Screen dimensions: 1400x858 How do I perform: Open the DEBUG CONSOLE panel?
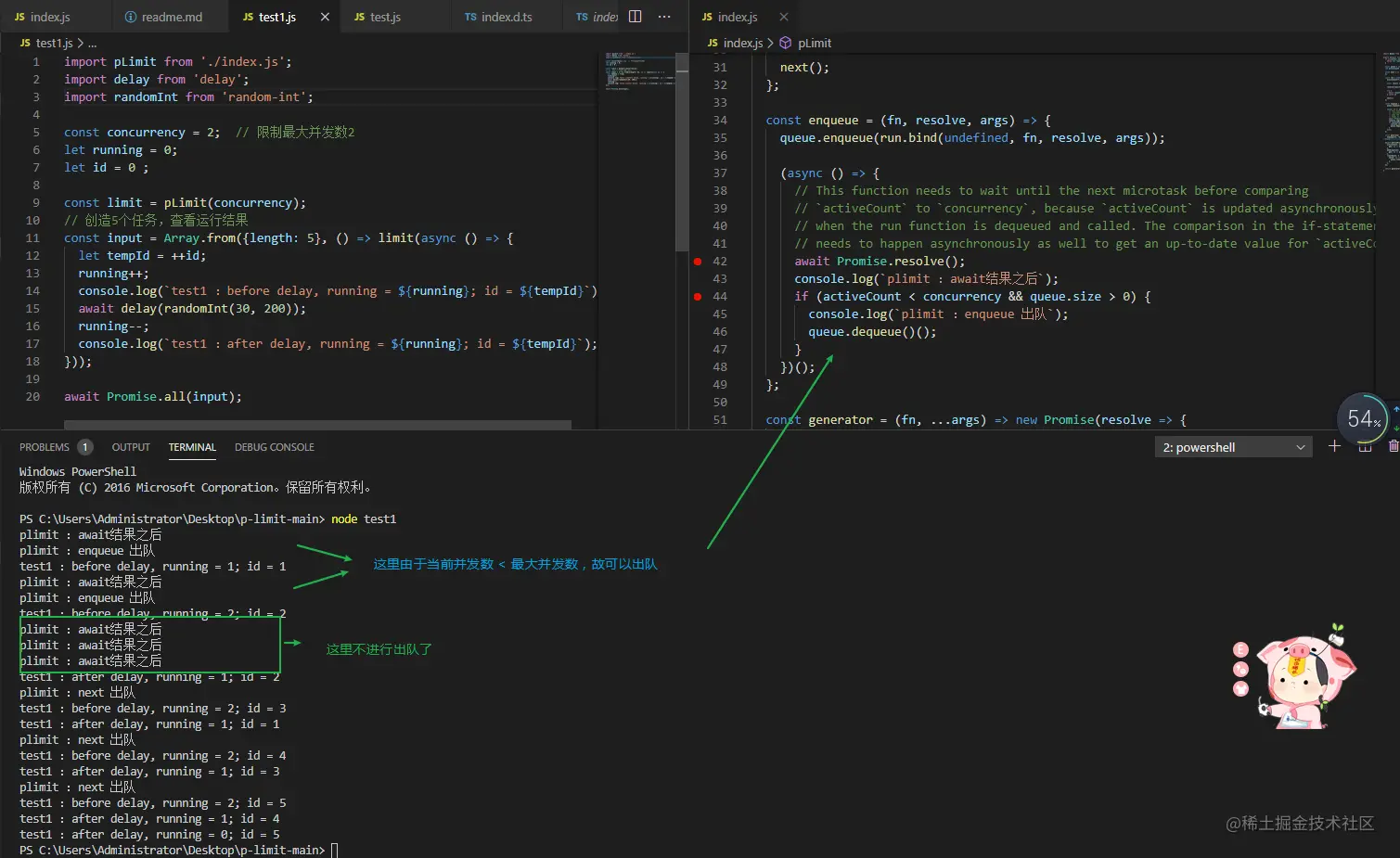(x=275, y=447)
